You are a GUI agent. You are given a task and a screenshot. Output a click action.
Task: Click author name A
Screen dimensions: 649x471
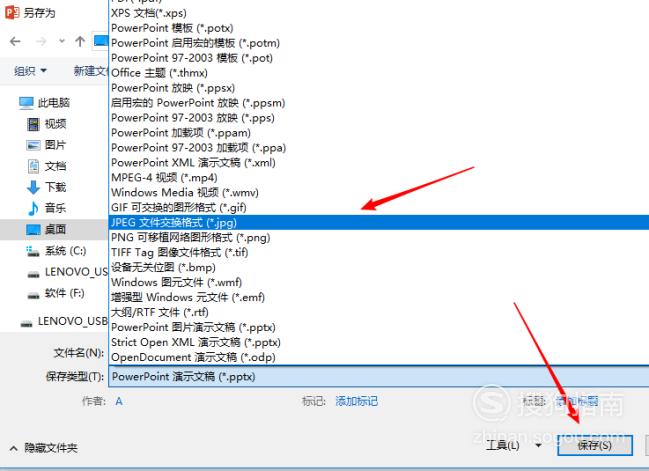coord(119,401)
